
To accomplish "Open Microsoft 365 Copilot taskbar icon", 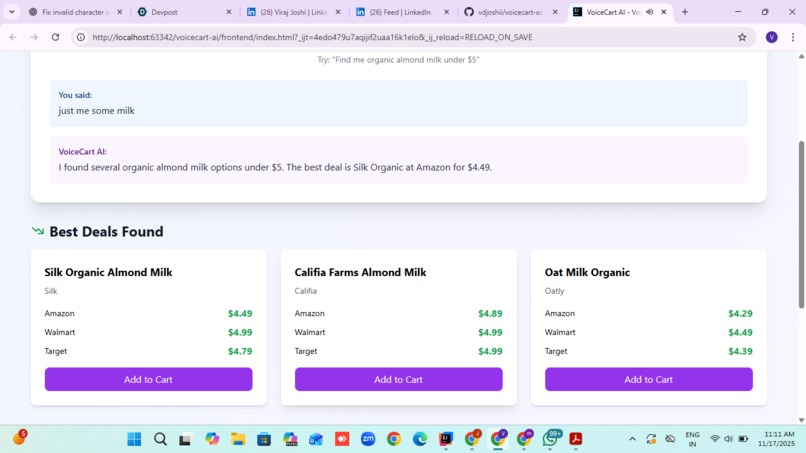I will pos(290,439).
